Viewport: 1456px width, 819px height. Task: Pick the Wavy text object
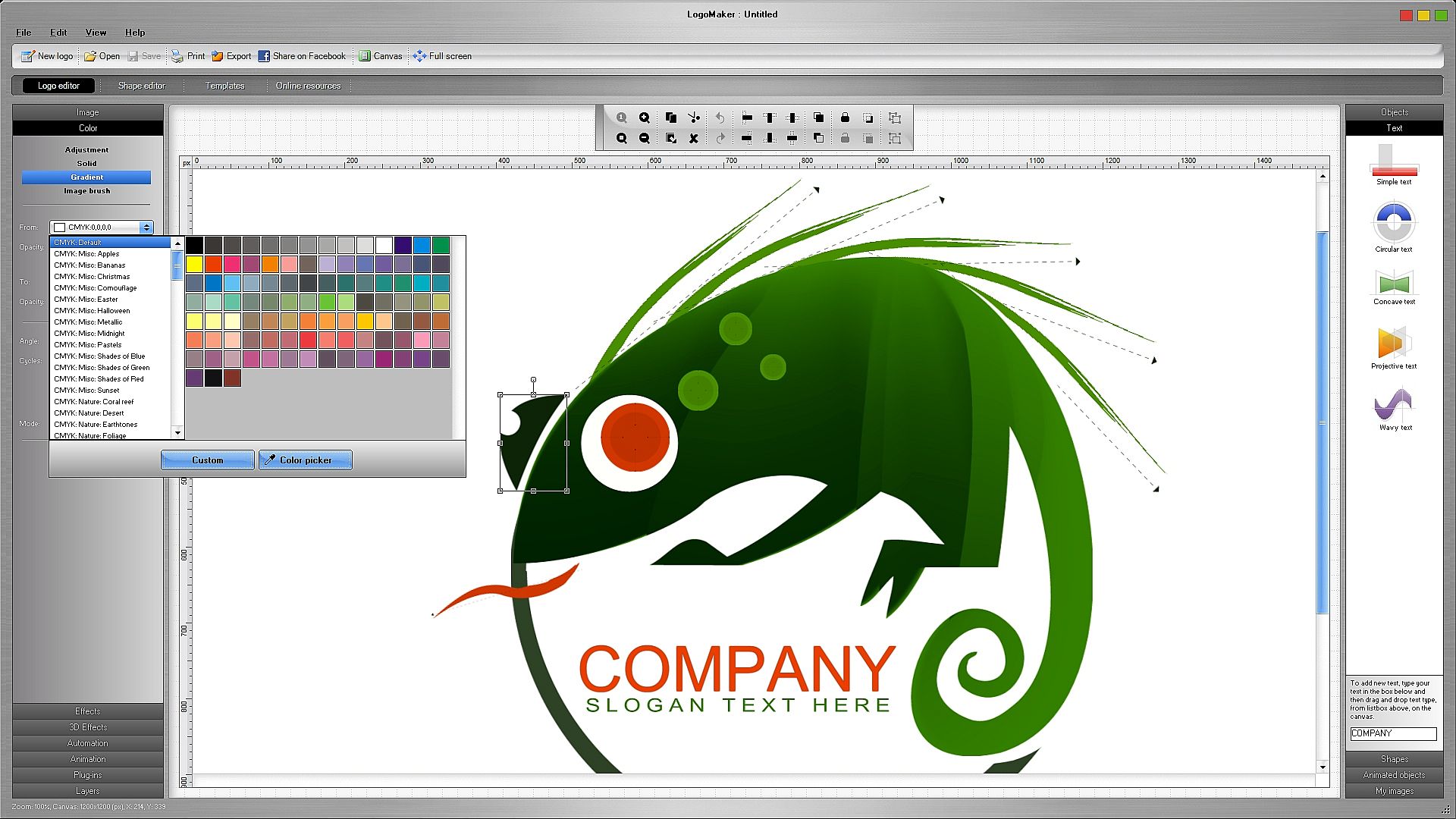[x=1393, y=409]
